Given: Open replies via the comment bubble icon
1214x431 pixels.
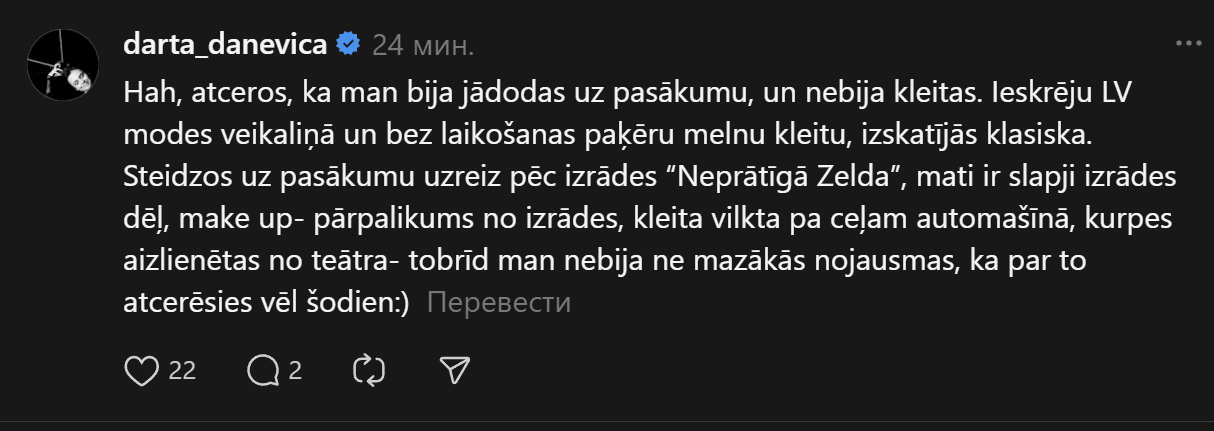Looking at the screenshot, I should pos(263,371).
